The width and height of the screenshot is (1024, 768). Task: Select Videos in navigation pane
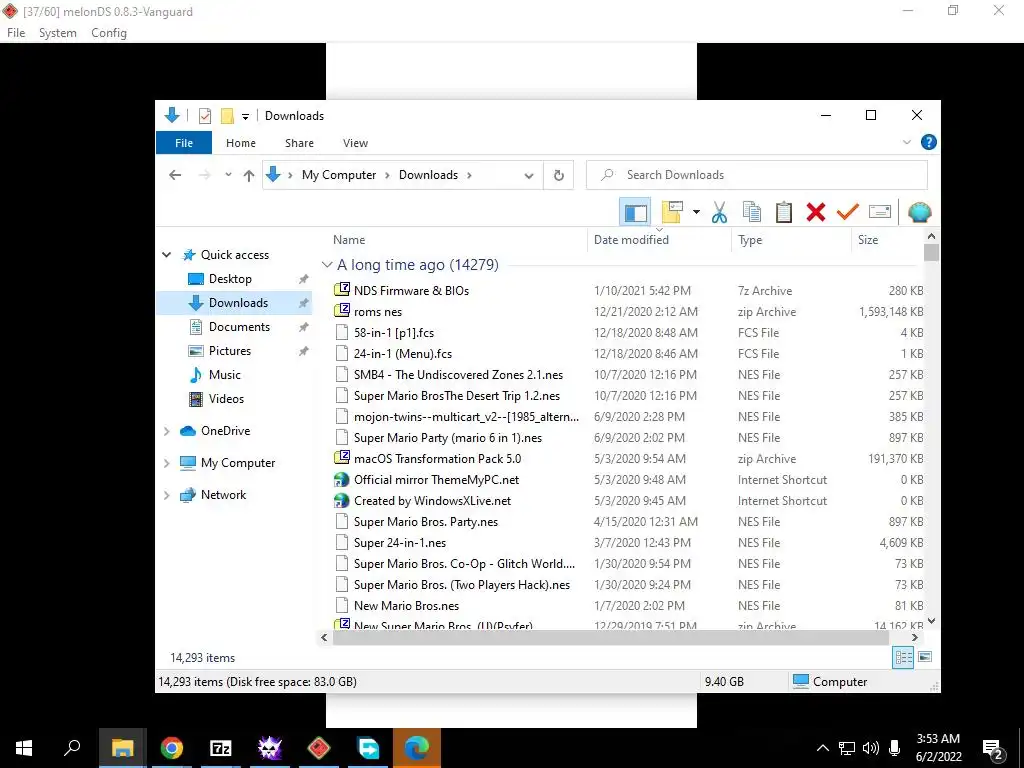226,399
